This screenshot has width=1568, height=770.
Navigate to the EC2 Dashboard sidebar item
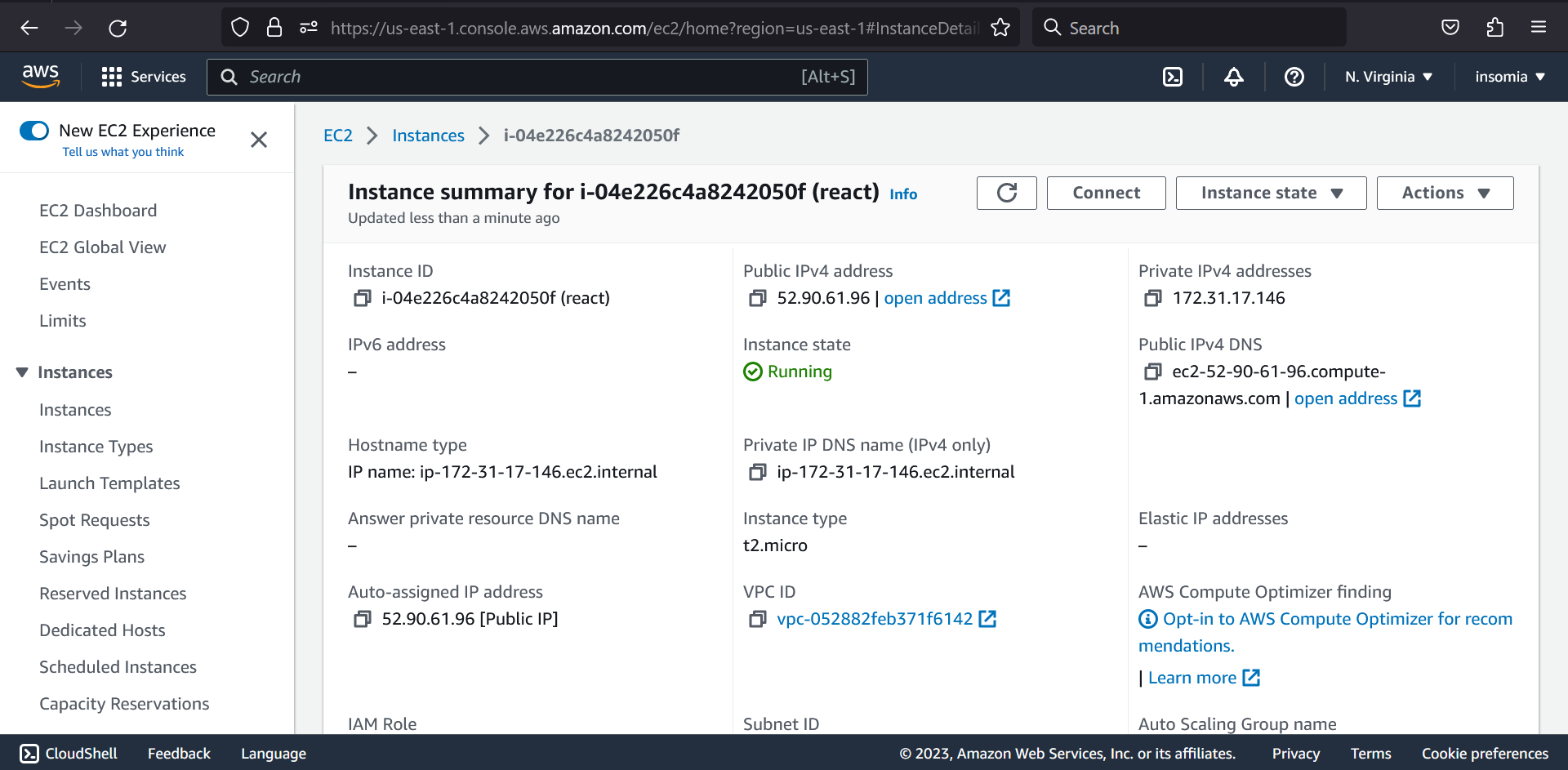[x=98, y=210]
